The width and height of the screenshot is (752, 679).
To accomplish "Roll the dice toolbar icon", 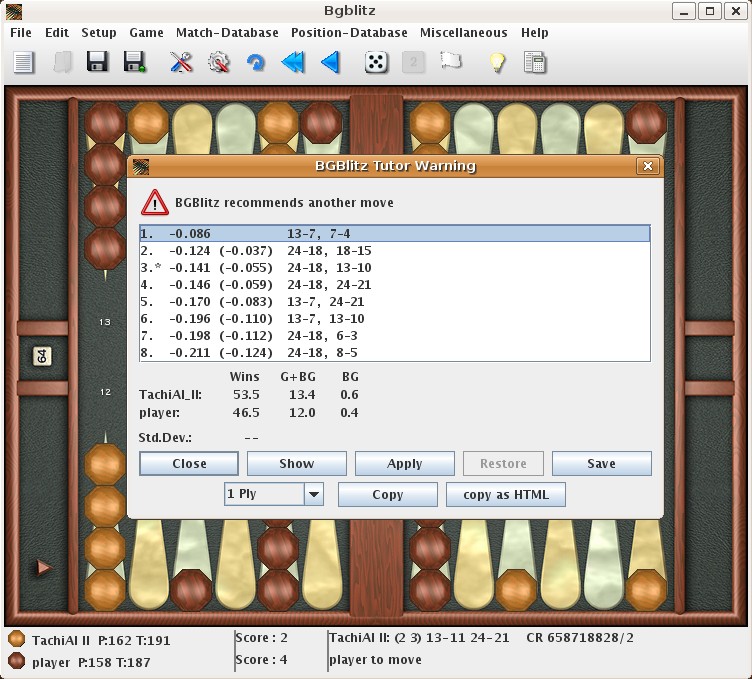I will pos(376,62).
